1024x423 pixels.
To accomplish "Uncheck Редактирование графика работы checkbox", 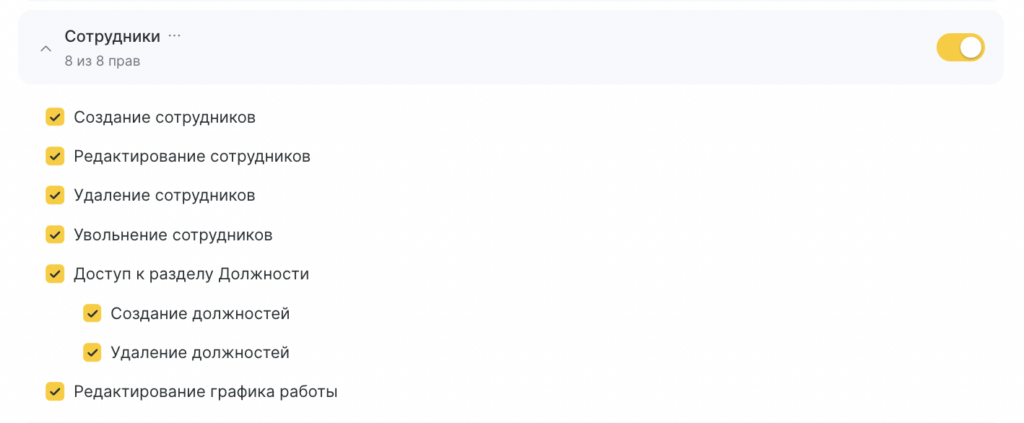I will [55, 392].
